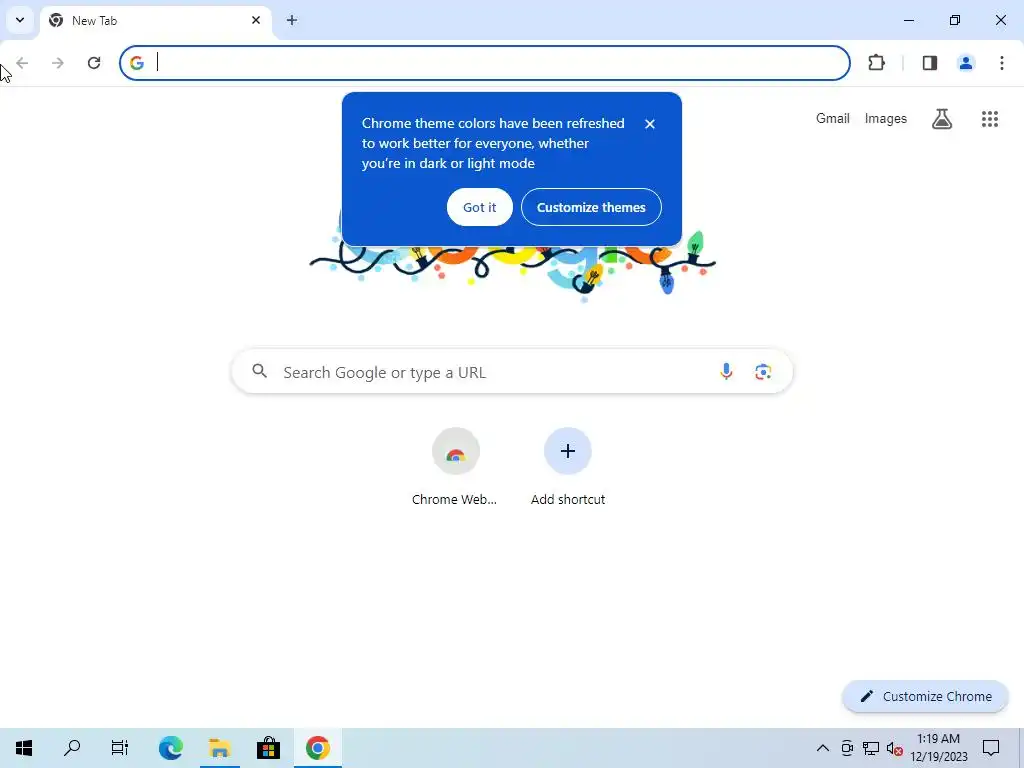Viewport: 1024px width, 768px height.
Task: Open the Google apps grid
Action: (x=990, y=119)
